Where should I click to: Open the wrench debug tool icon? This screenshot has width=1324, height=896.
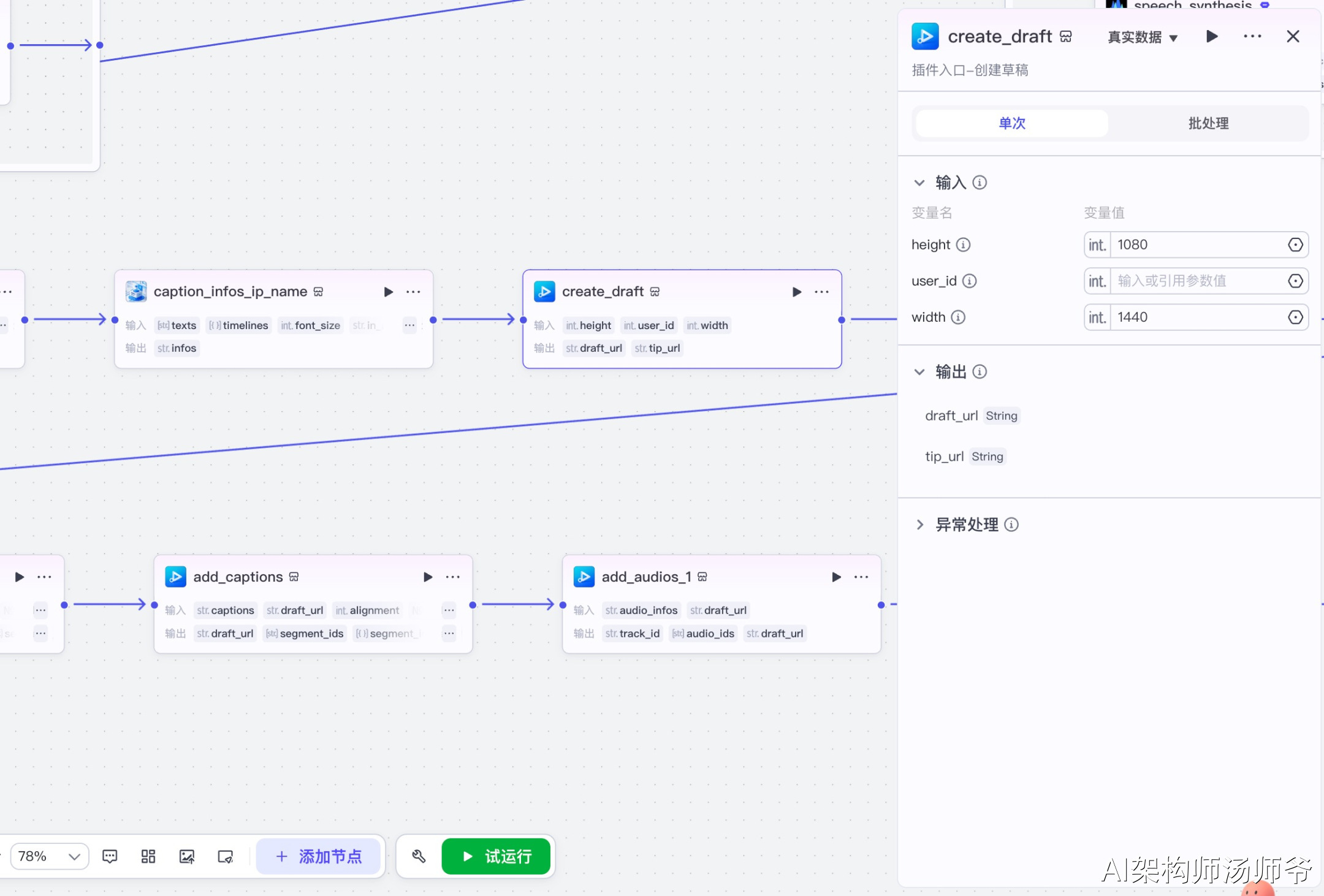point(419,856)
